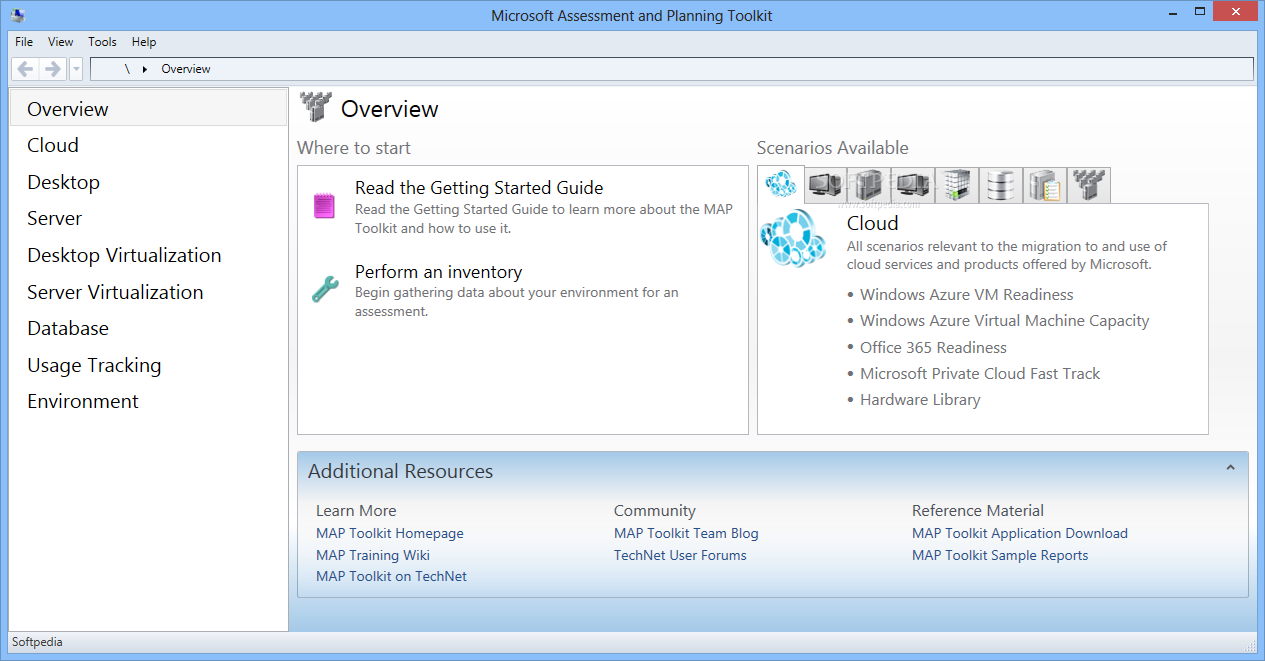Click the Microsoft Private Cloud Fast Track scenario

point(980,373)
